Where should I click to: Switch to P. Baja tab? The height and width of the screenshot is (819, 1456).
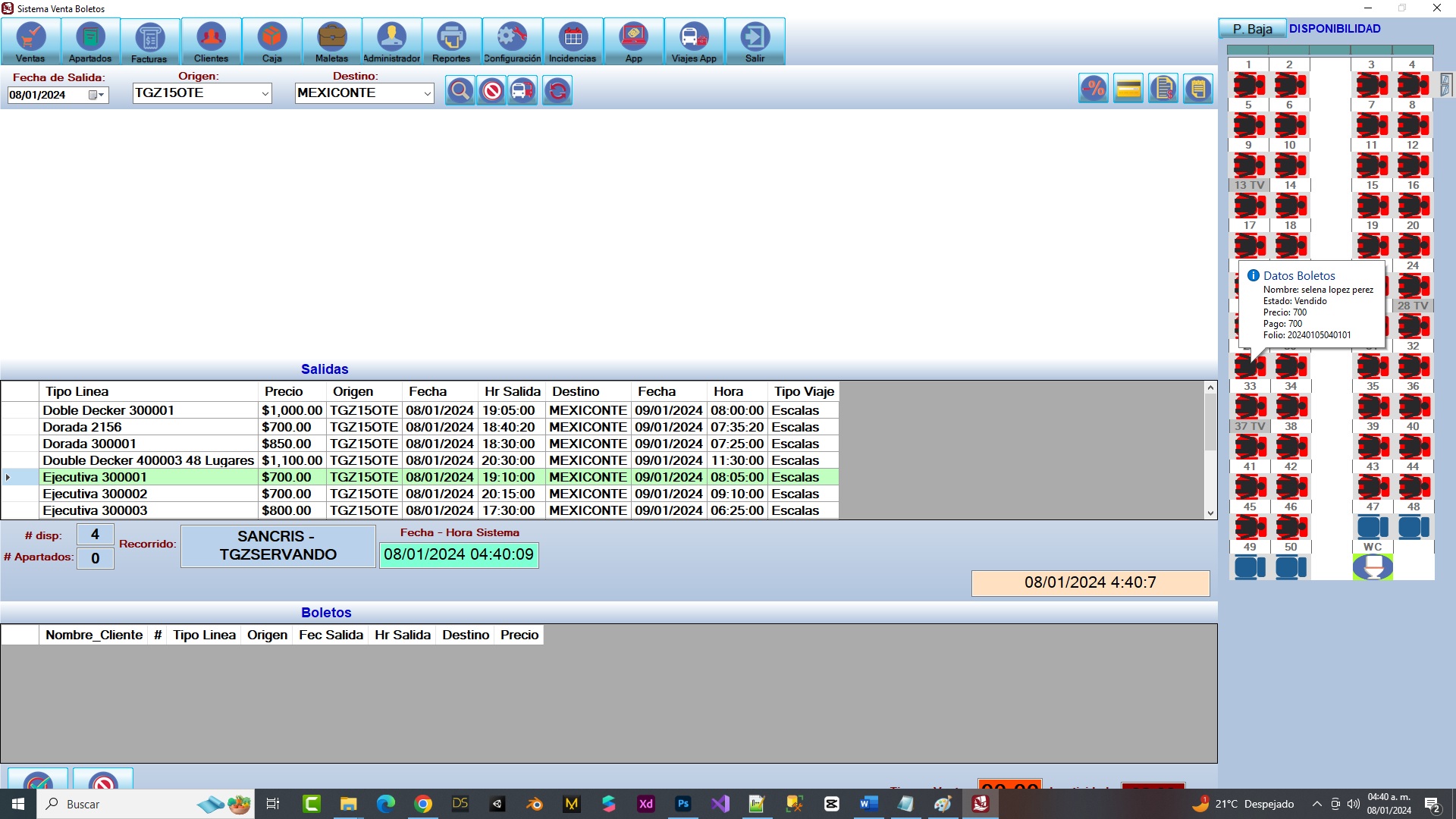[1252, 29]
